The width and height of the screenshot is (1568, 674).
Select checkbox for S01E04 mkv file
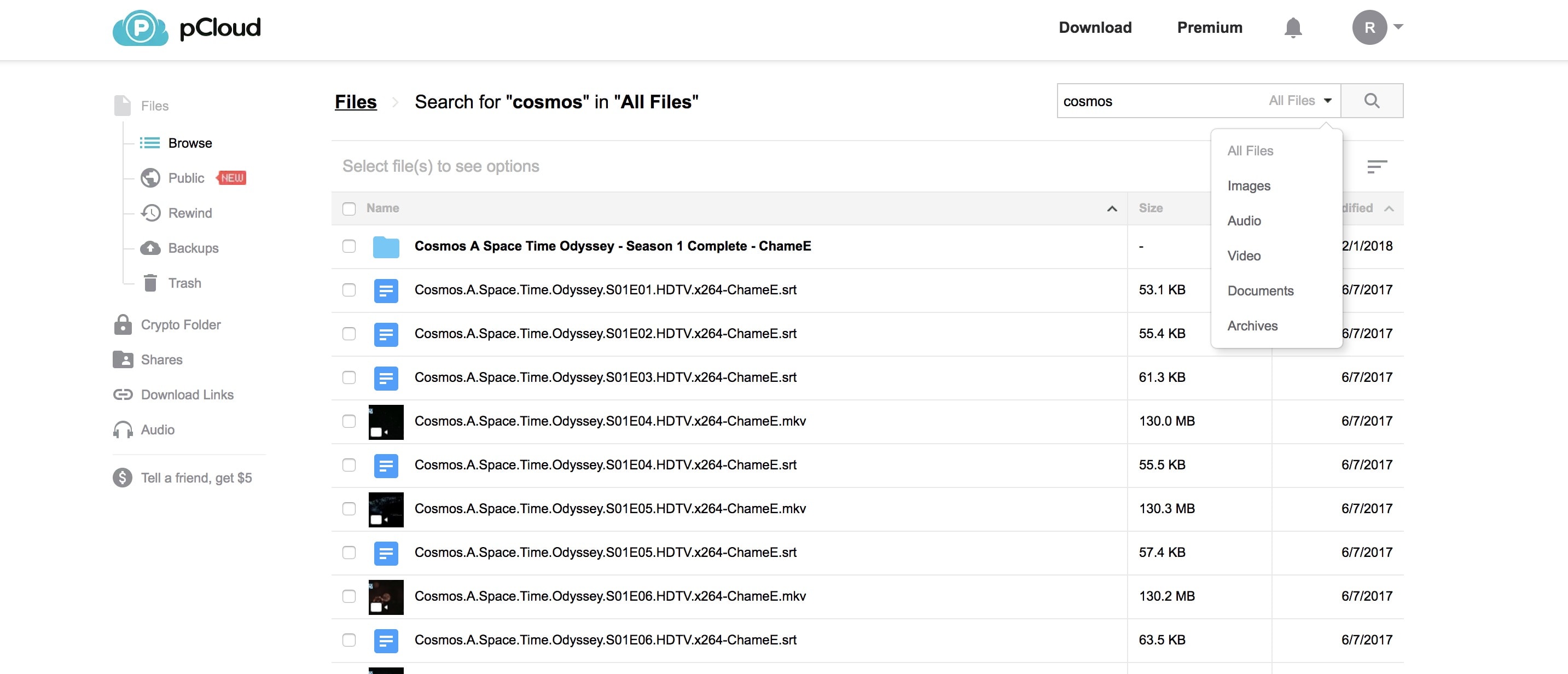349,421
